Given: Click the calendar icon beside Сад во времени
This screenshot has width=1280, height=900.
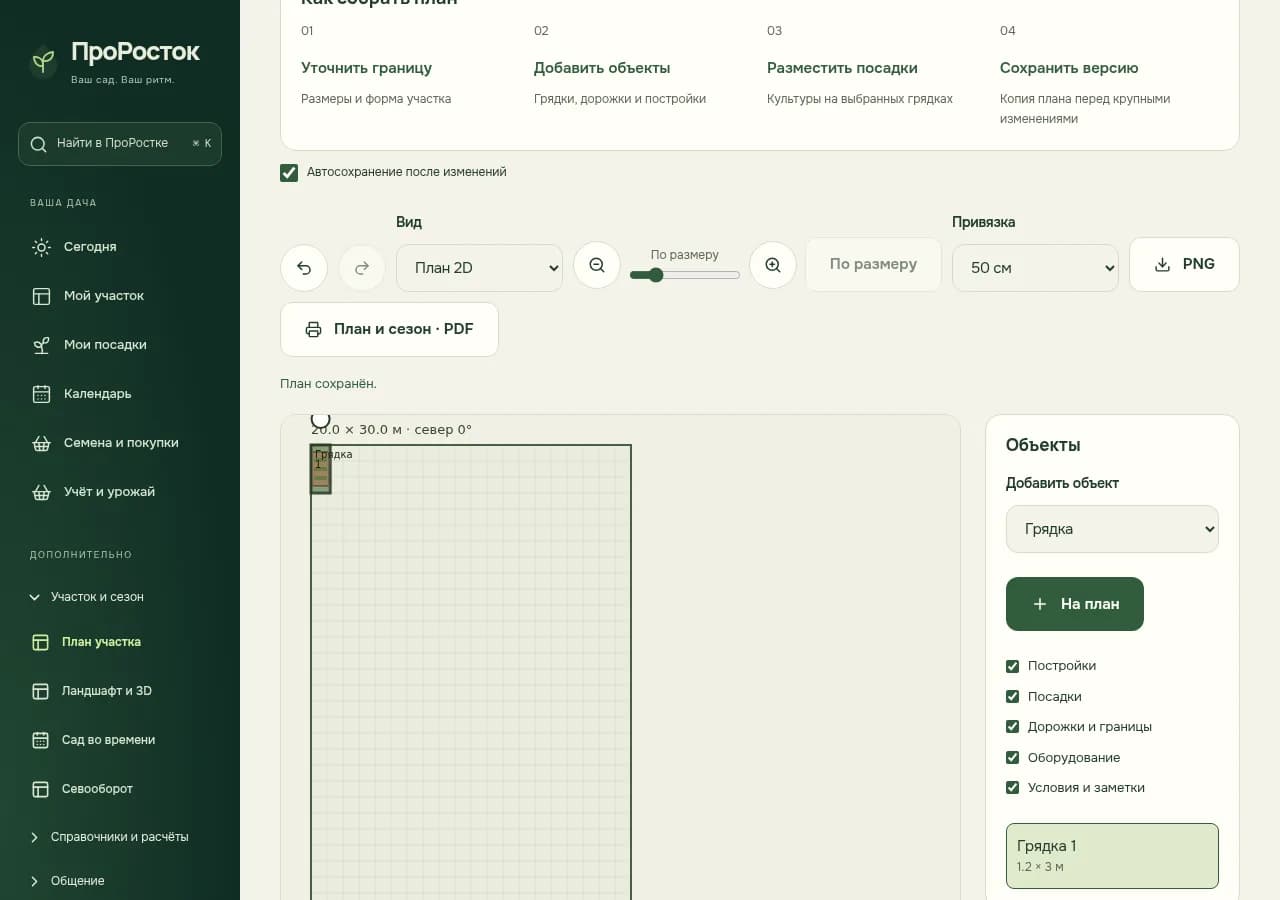Looking at the screenshot, I should coord(40,740).
